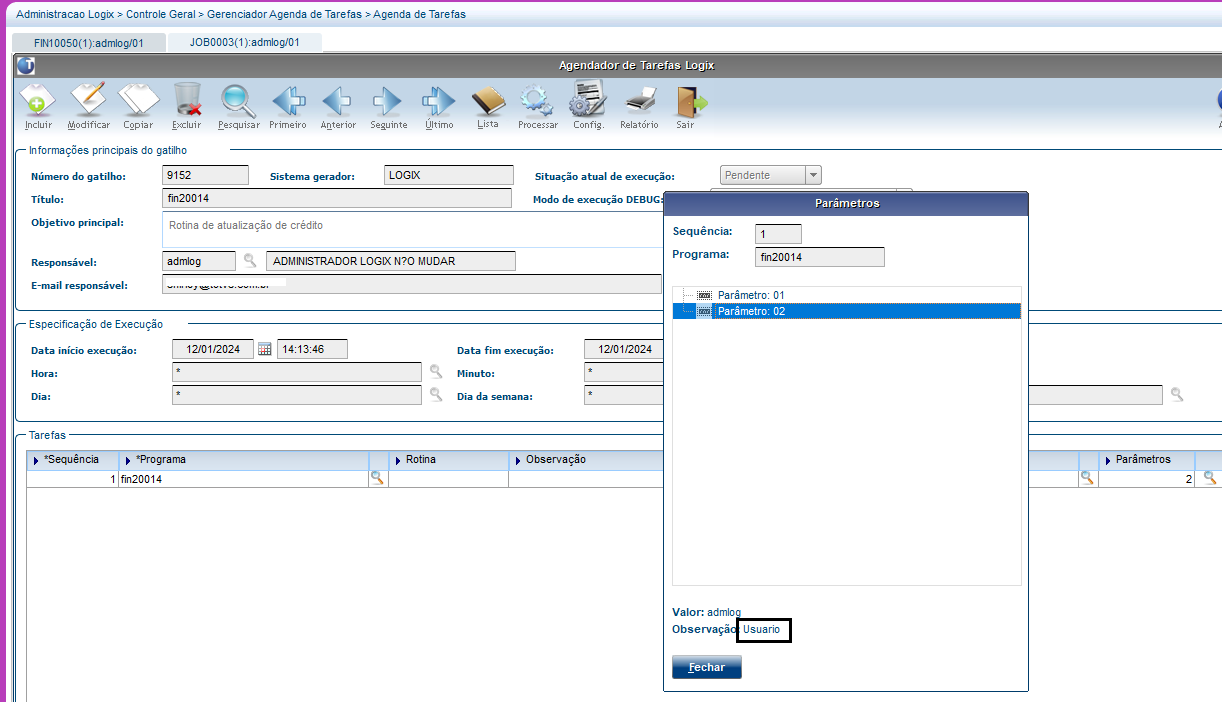Click Usuario observation text
The height and width of the screenshot is (702, 1222).
click(762, 629)
